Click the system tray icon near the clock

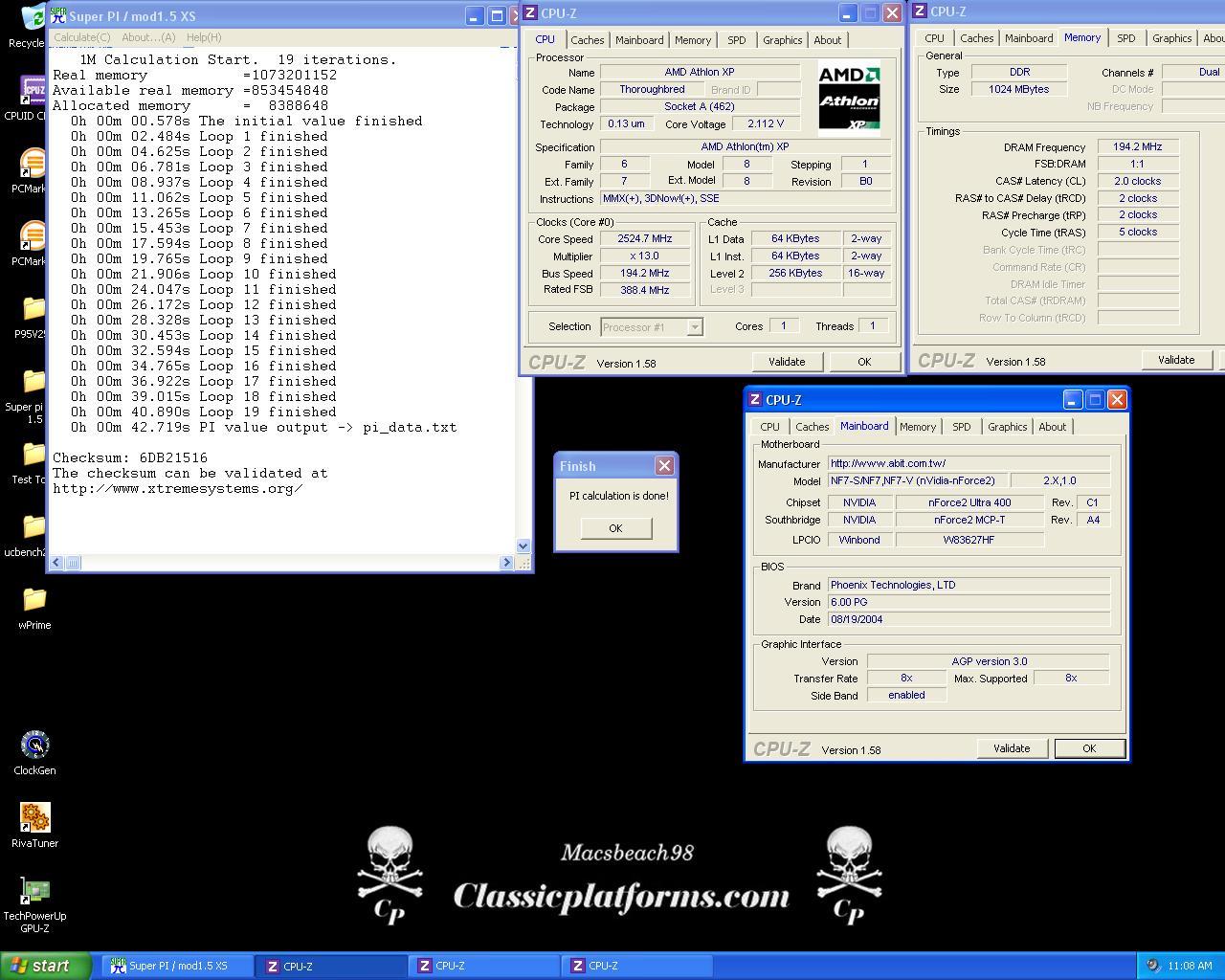(x=1153, y=966)
